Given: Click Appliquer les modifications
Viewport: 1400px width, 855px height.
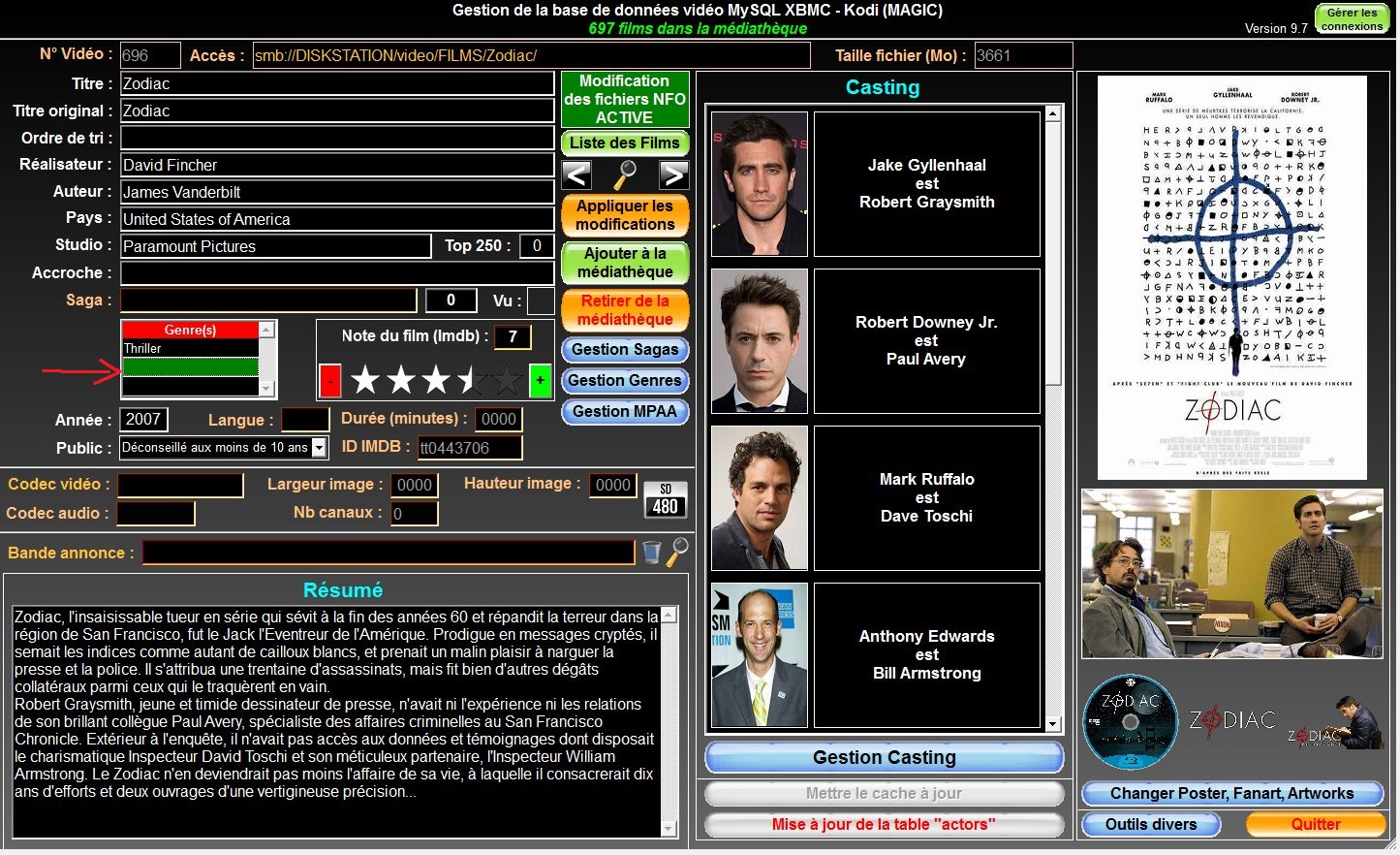Looking at the screenshot, I should [625, 215].
